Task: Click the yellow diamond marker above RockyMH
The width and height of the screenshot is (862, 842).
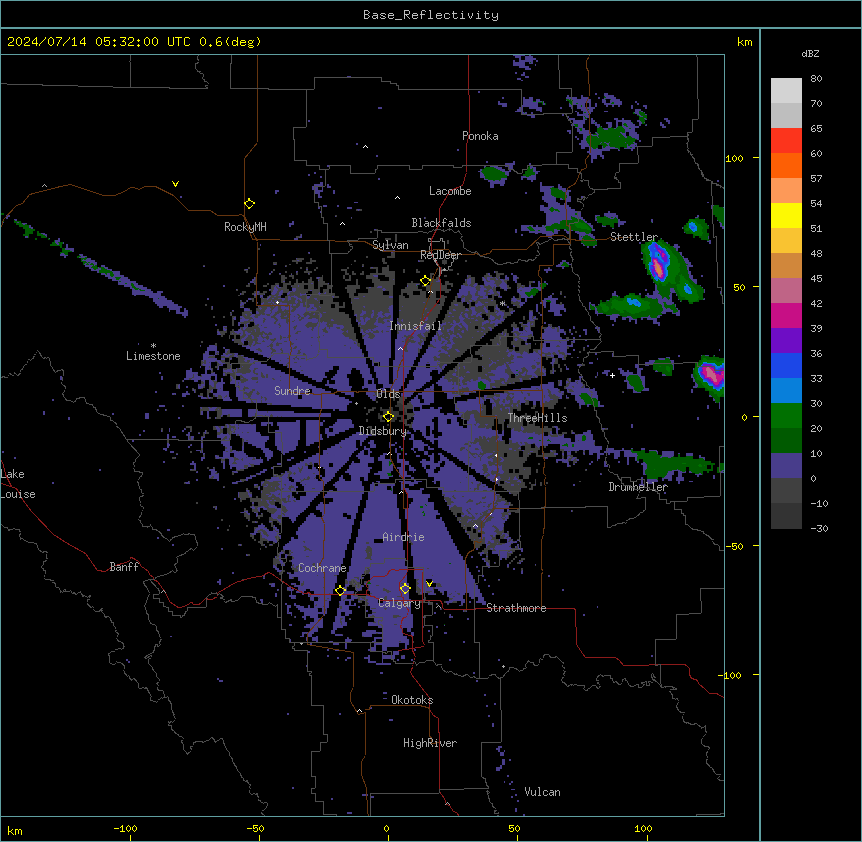Action: (249, 204)
